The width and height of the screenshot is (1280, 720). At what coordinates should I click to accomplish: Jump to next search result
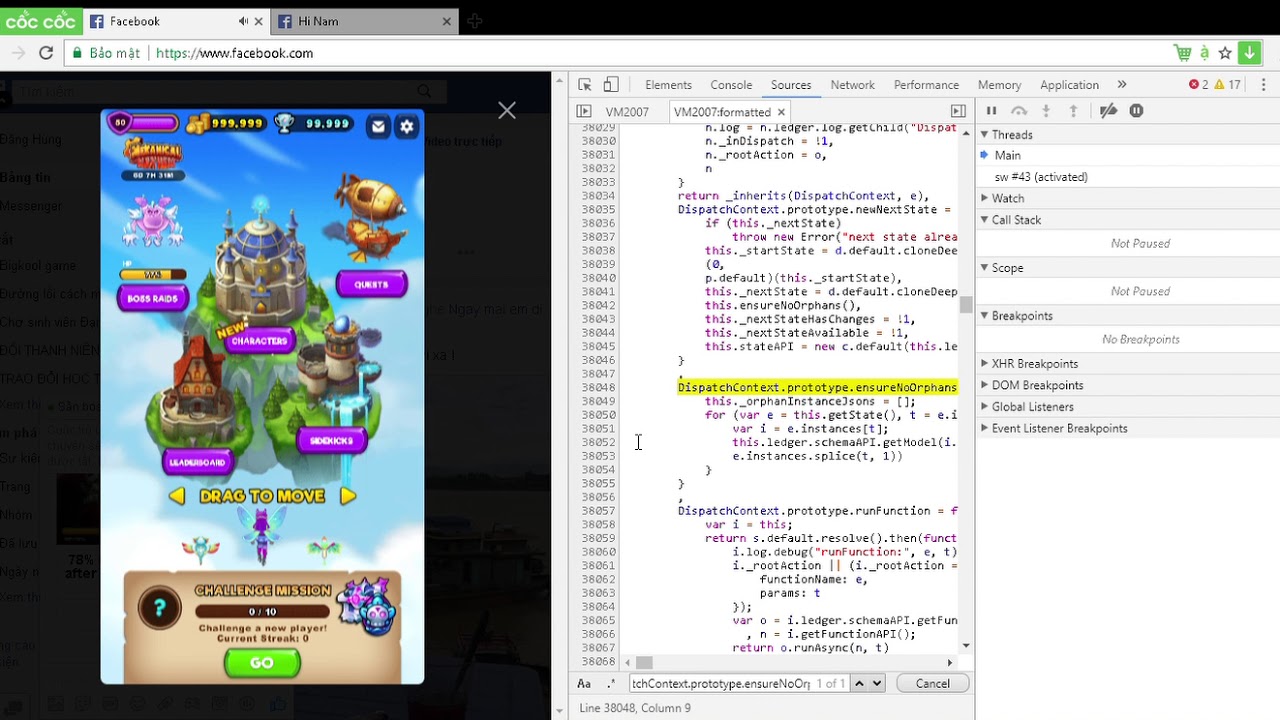[876, 684]
